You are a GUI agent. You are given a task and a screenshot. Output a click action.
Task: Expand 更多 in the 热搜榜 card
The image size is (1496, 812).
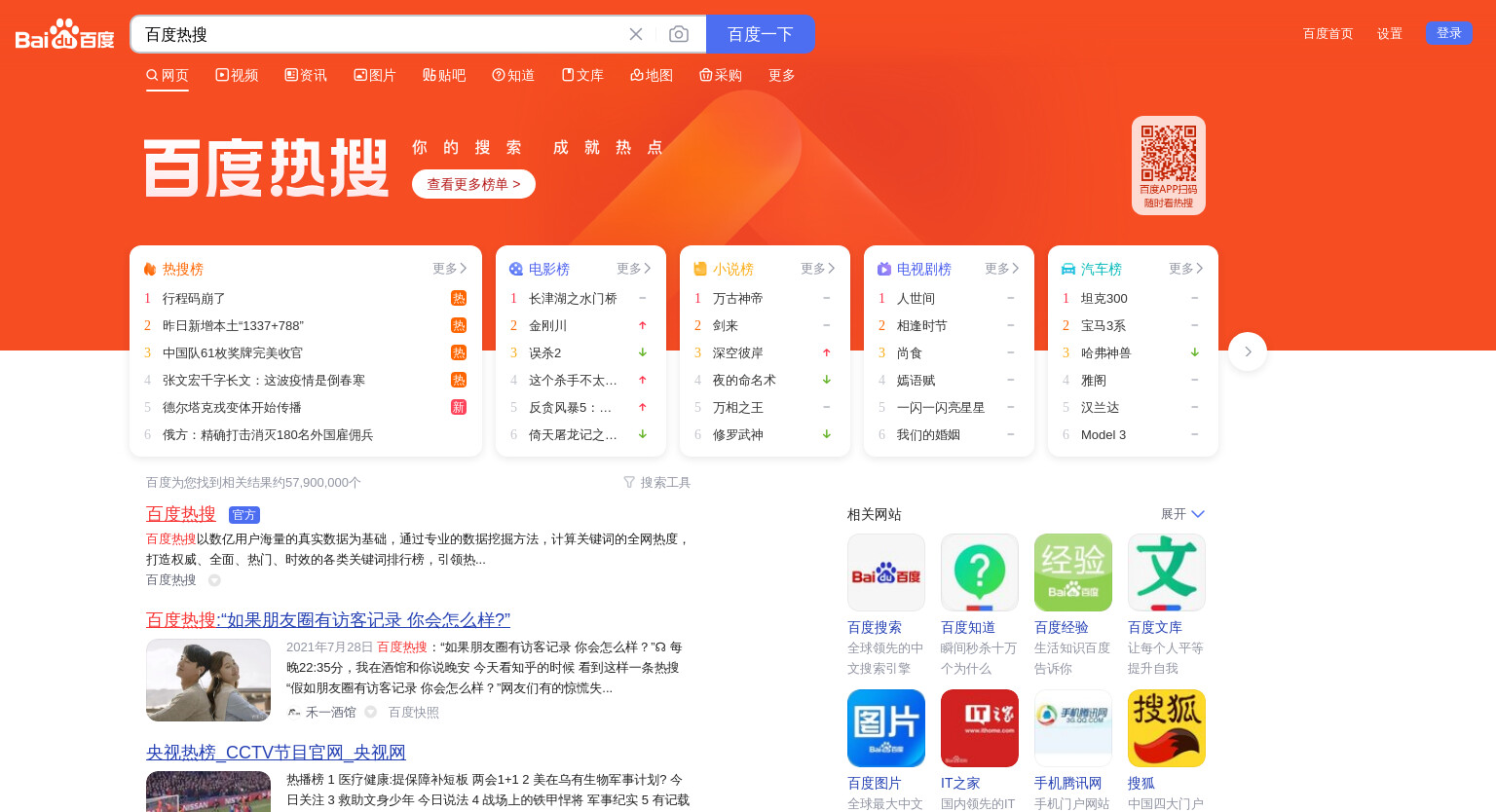click(450, 269)
